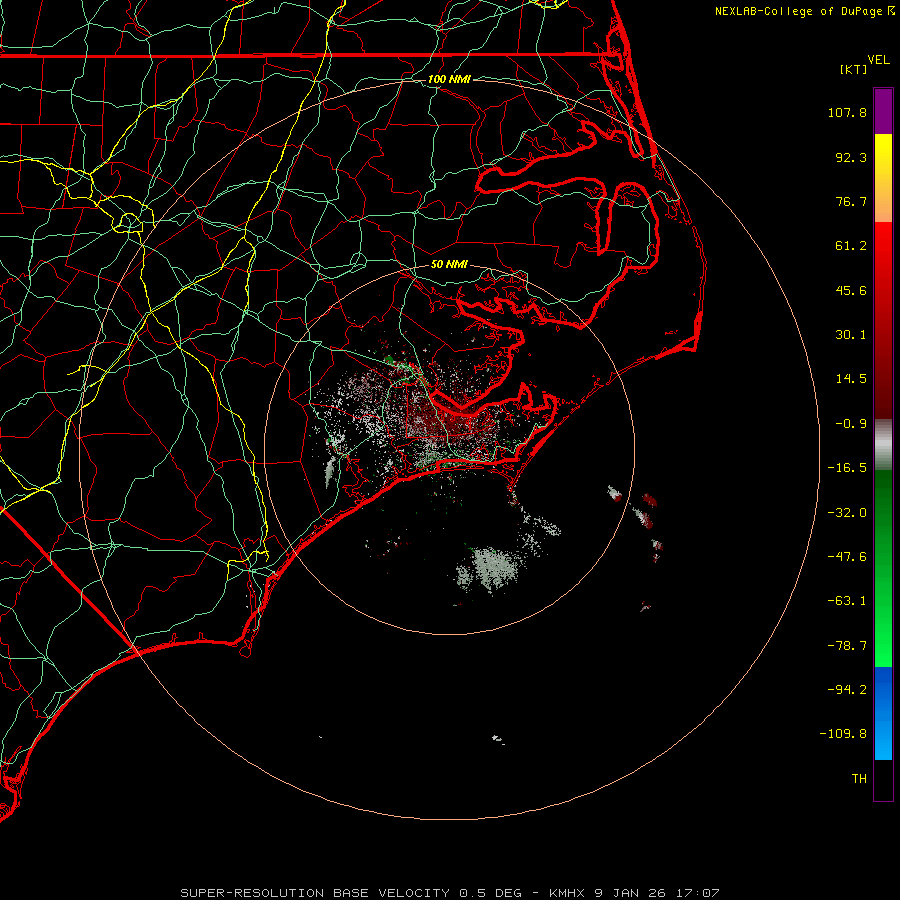
Task: Click the blue band of the velocity color bar
Action: (883, 713)
